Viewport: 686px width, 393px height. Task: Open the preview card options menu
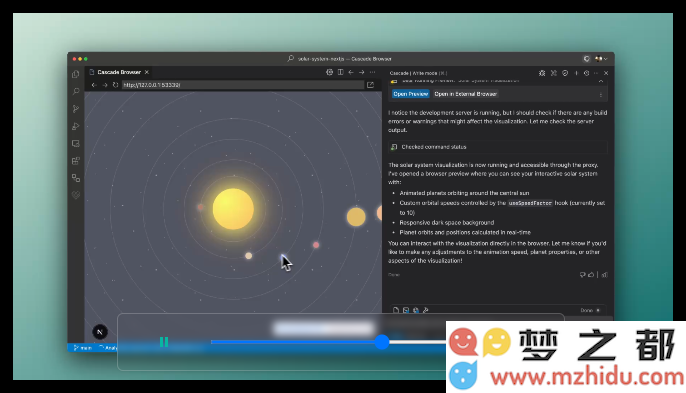(x=601, y=95)
